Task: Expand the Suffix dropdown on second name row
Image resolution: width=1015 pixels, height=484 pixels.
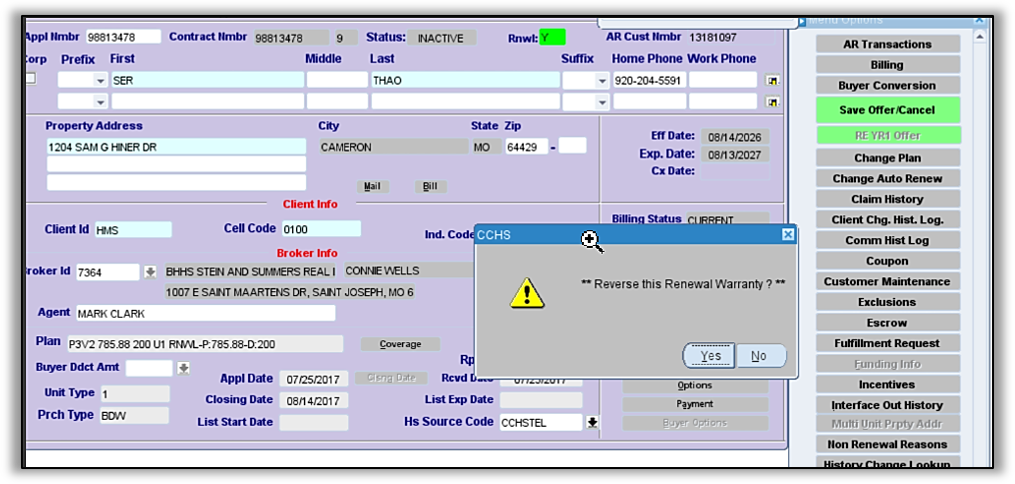Action: pyautogui.click(x=603, y=102)
